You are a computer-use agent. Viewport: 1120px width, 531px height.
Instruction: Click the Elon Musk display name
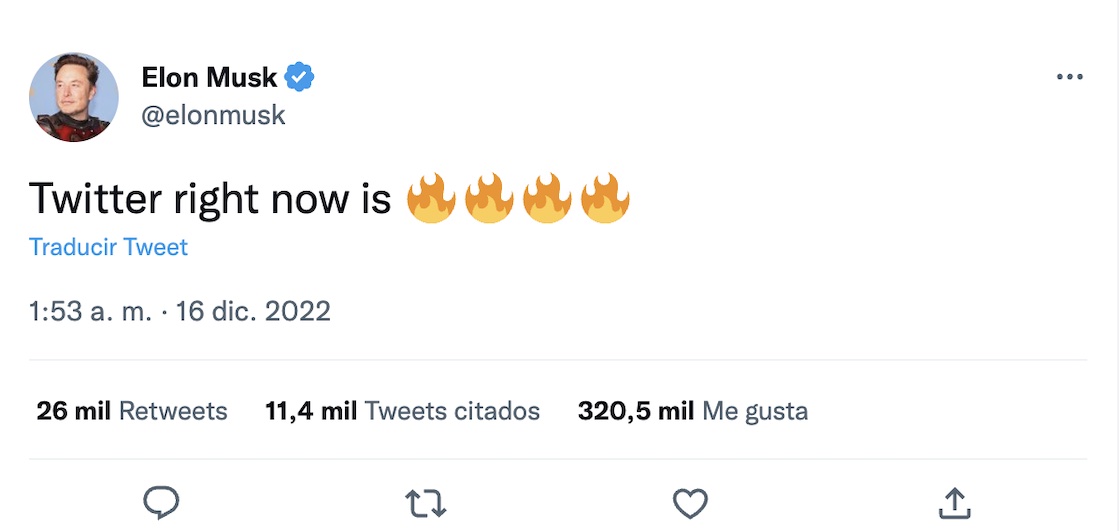209,76
